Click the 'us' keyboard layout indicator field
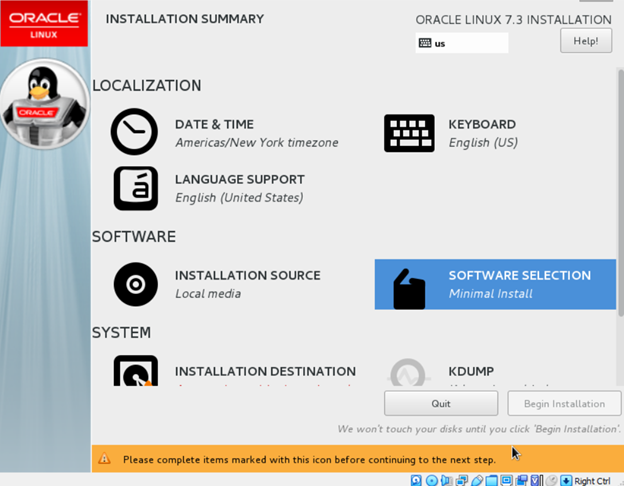624x486 pixels. pos(462,43)
